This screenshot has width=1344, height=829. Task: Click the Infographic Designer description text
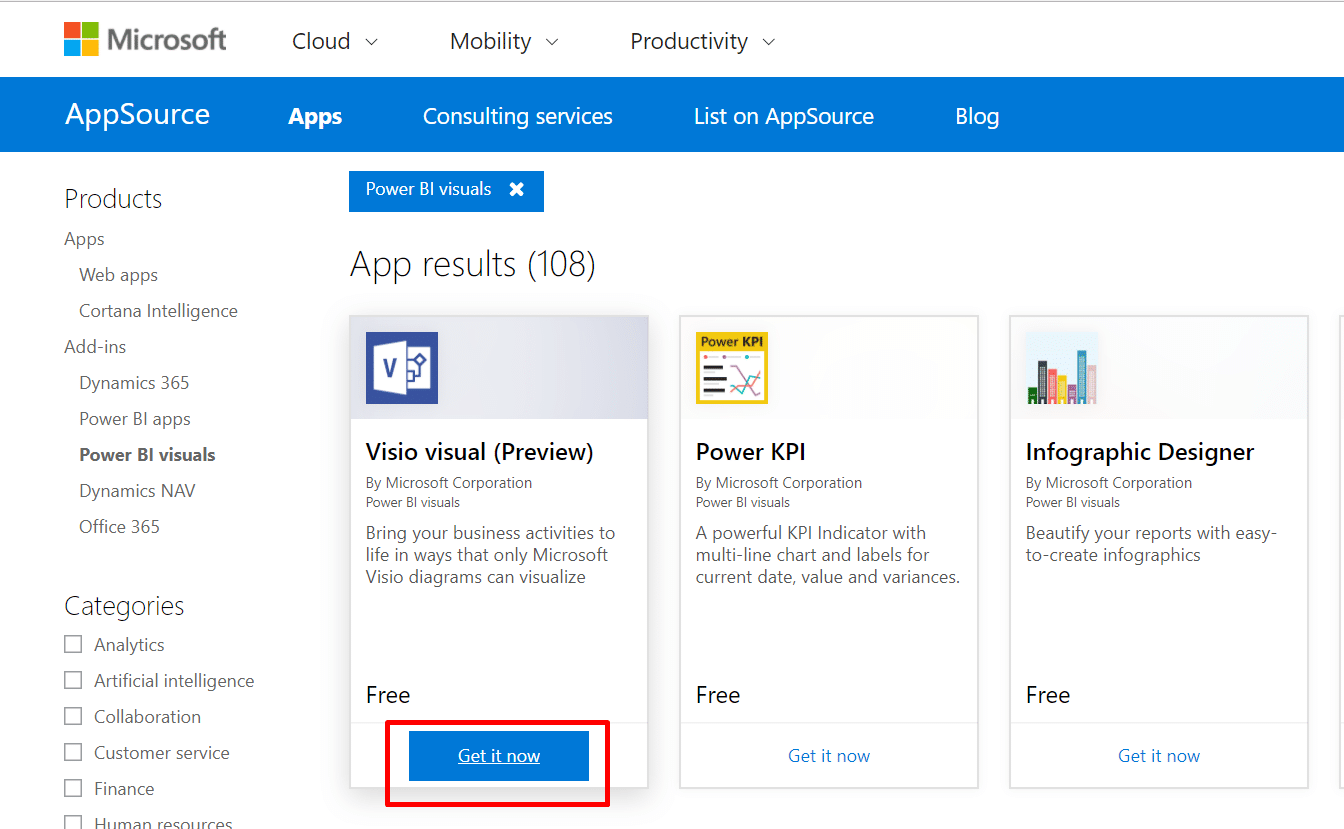[x=1152, y=544]
